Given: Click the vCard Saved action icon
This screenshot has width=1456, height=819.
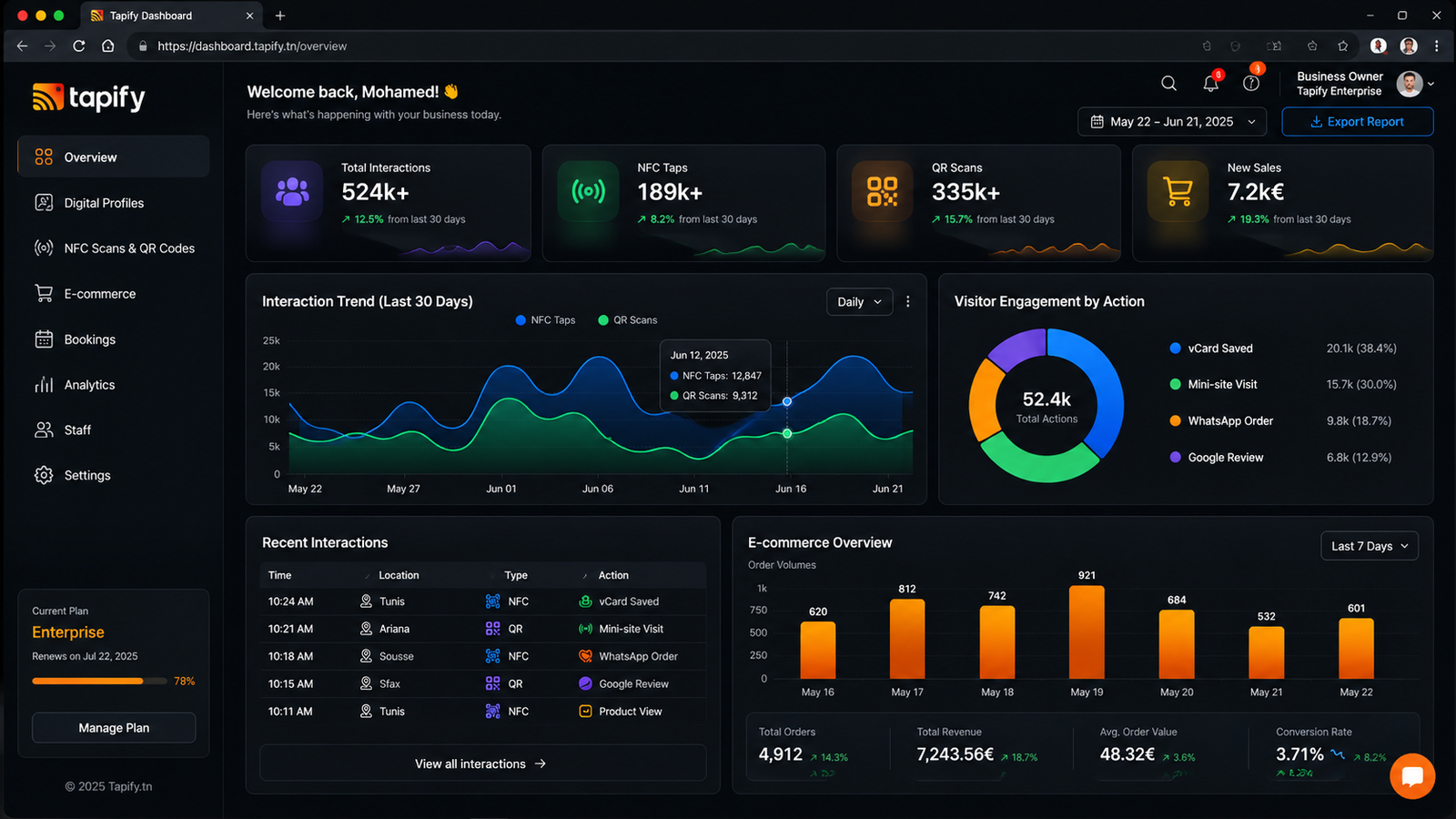Looking at the screenshot, I should coord(585,602).
